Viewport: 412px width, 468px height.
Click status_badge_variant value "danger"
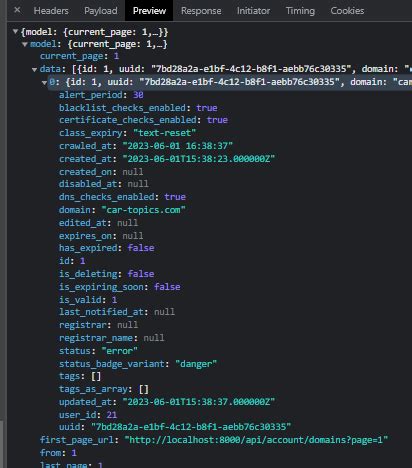(x=196, y=364)
